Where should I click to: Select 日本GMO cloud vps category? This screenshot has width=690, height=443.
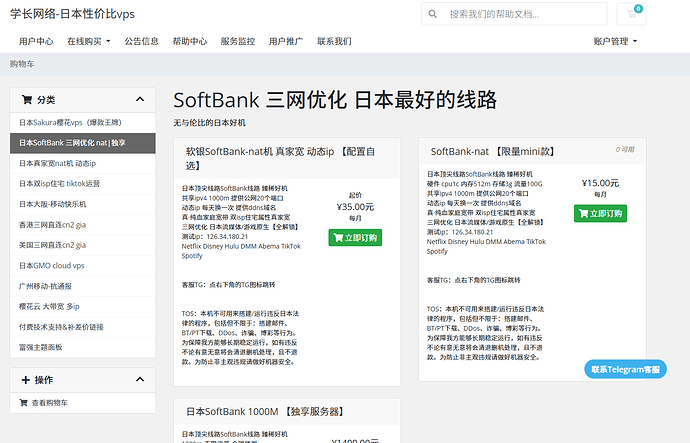pos(83,266)
